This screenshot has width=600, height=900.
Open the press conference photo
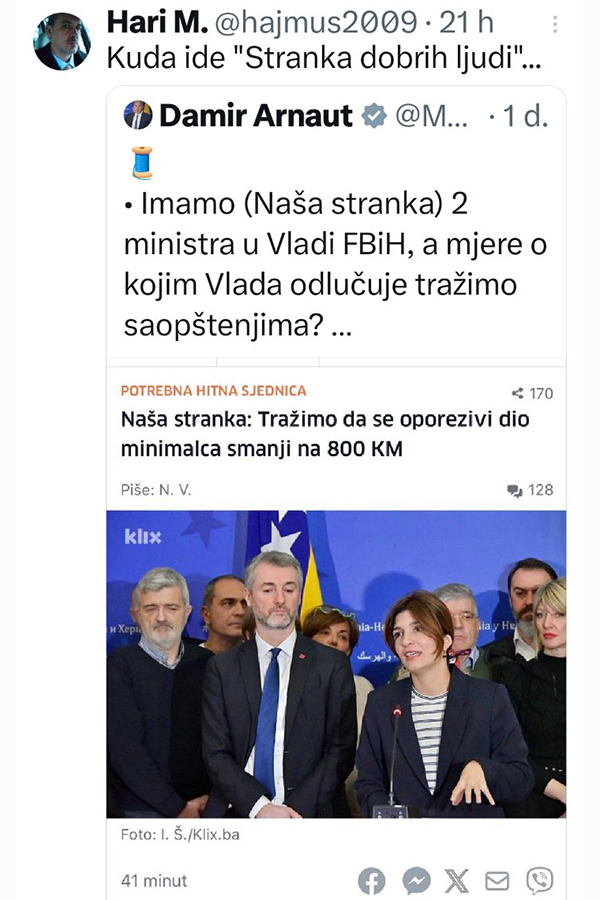pos(336,664)
